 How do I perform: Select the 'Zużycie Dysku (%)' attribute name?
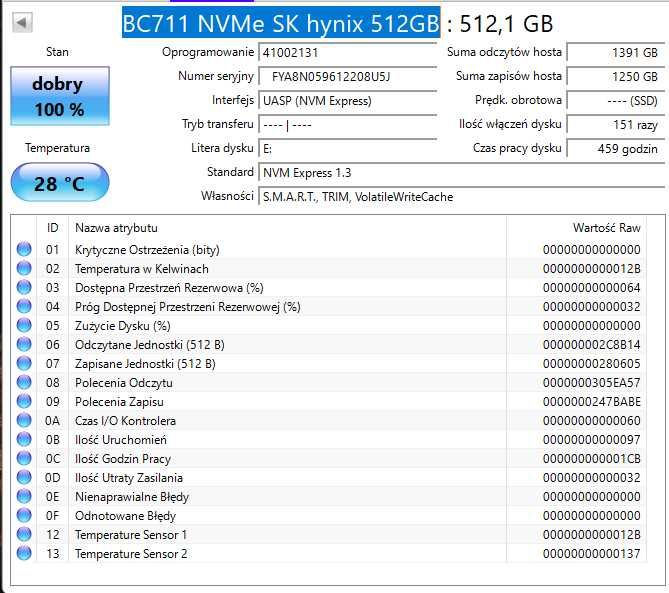[123, 326]
